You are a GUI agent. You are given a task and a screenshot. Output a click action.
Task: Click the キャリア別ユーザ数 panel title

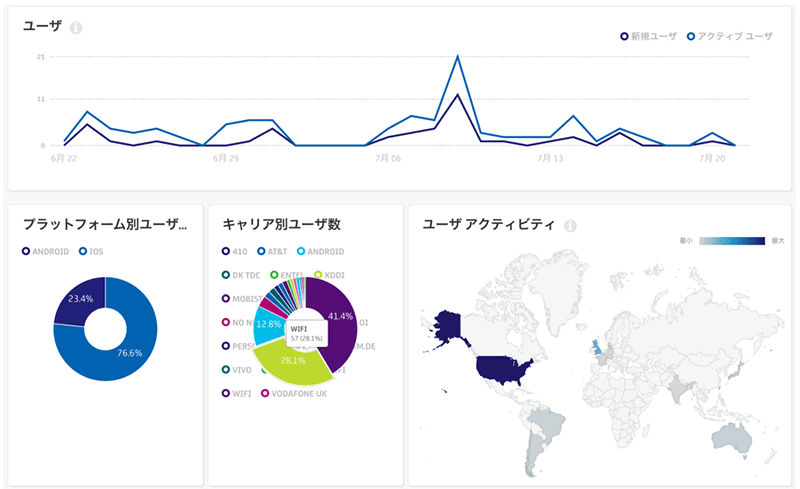tap(281, 224)
